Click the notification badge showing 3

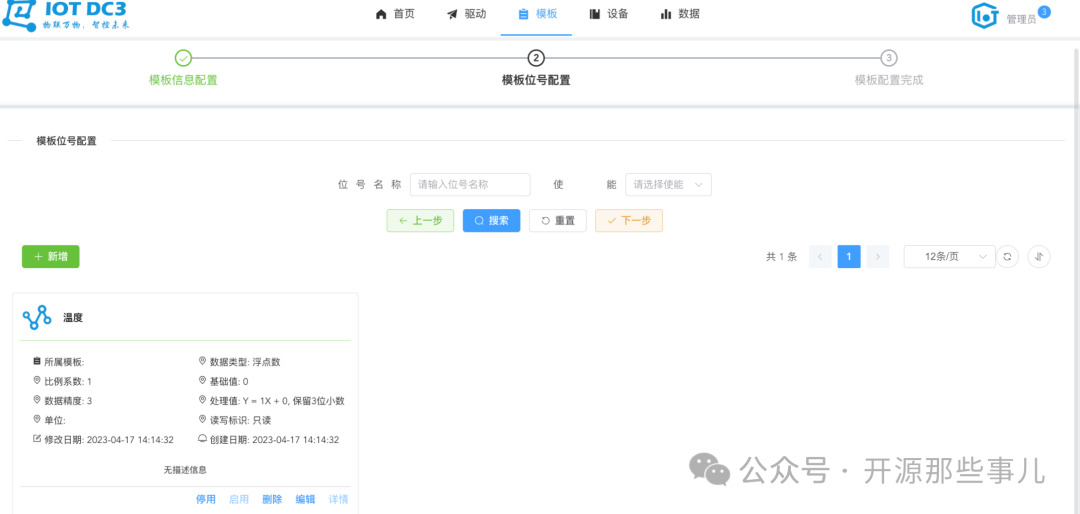pos(1044,12)
